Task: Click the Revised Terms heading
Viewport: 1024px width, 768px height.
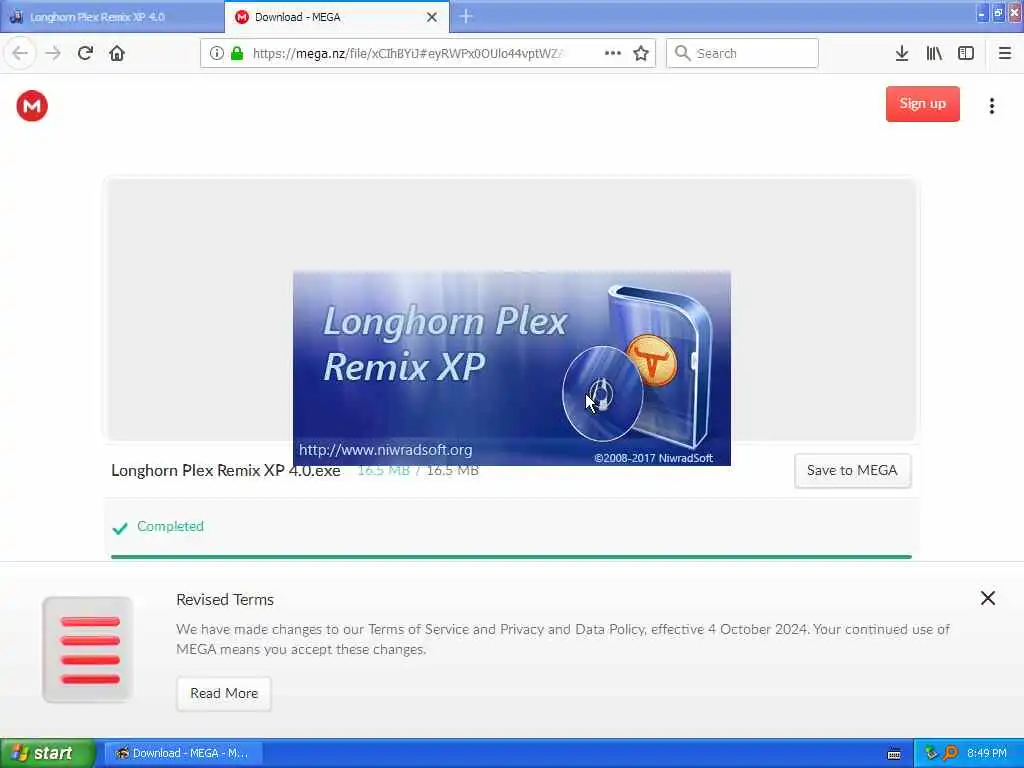Action: point(225,600)
